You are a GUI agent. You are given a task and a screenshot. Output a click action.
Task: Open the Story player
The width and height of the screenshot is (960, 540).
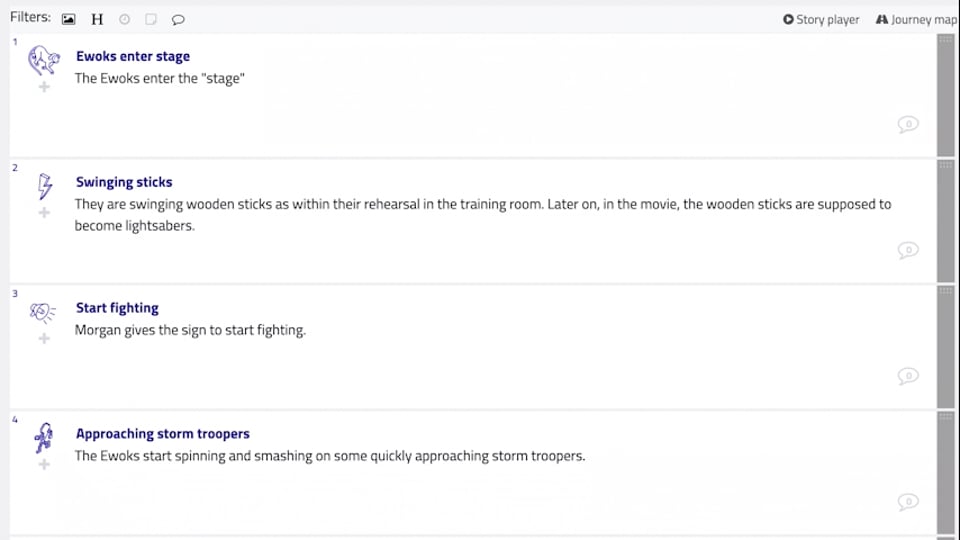(x=821, y=19)
